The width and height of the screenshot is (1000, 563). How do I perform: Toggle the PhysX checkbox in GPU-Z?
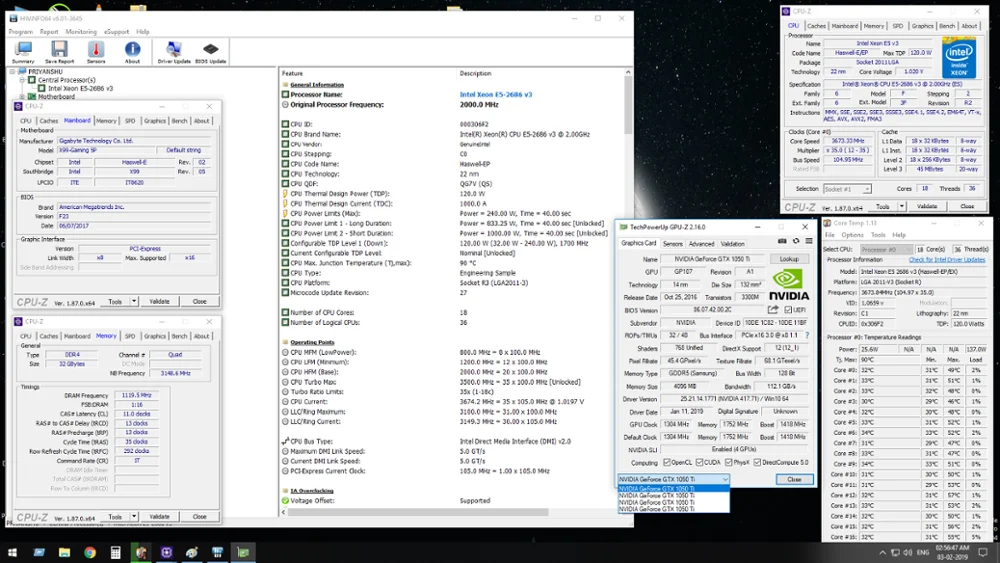[726, 463]
